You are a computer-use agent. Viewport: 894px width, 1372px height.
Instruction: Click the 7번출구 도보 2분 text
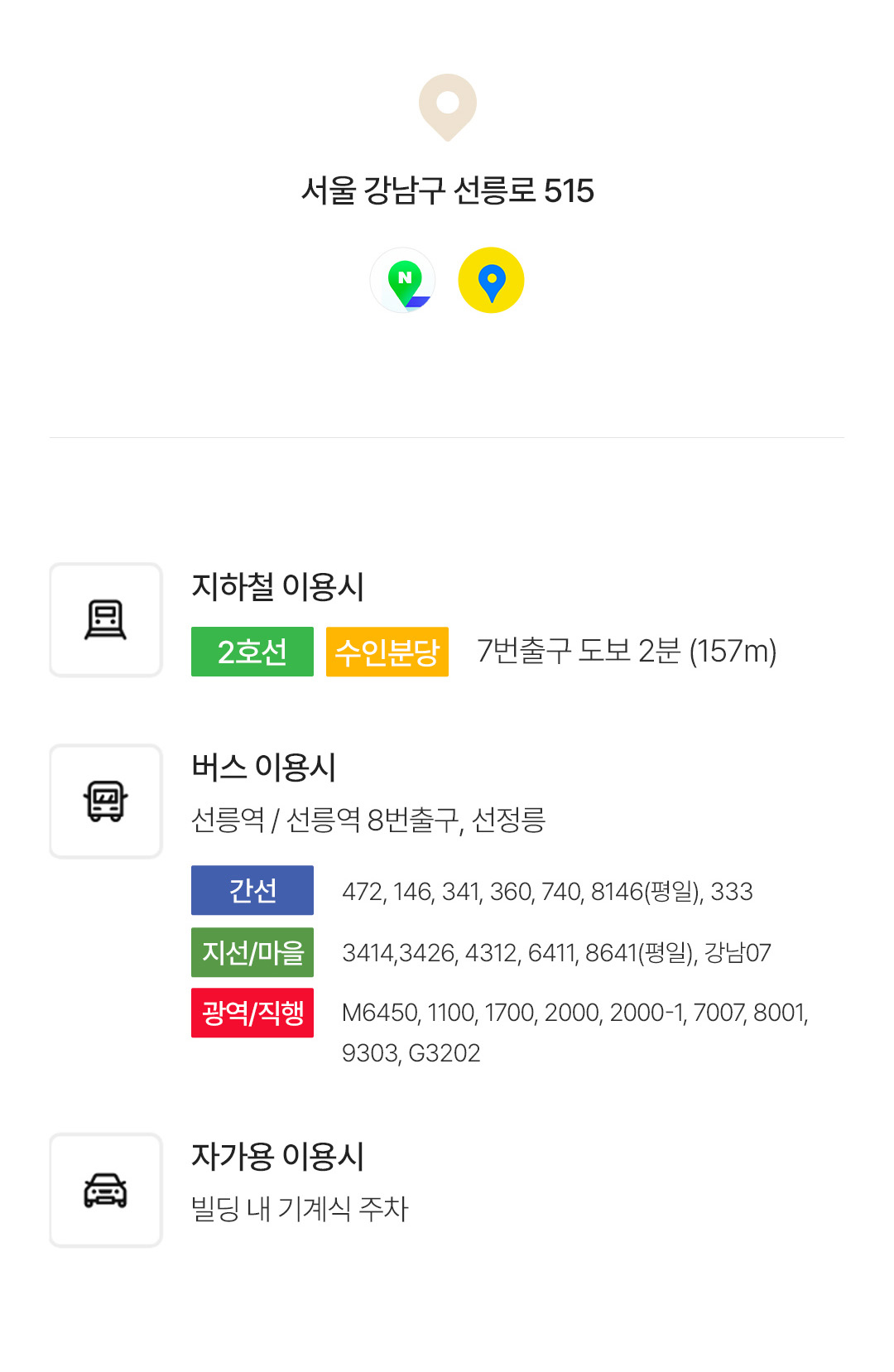click(579, 651)
